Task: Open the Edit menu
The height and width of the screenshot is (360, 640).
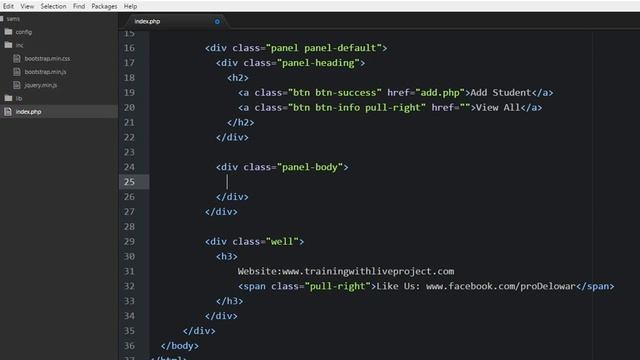Action: click(x=8, y=6)
